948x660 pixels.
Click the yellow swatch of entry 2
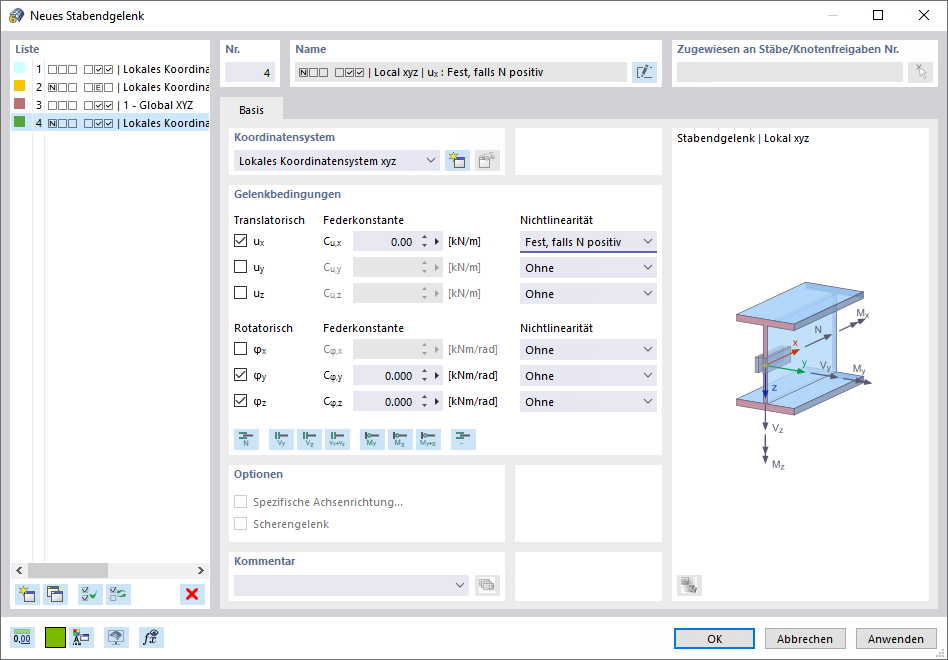coord(19,86)
